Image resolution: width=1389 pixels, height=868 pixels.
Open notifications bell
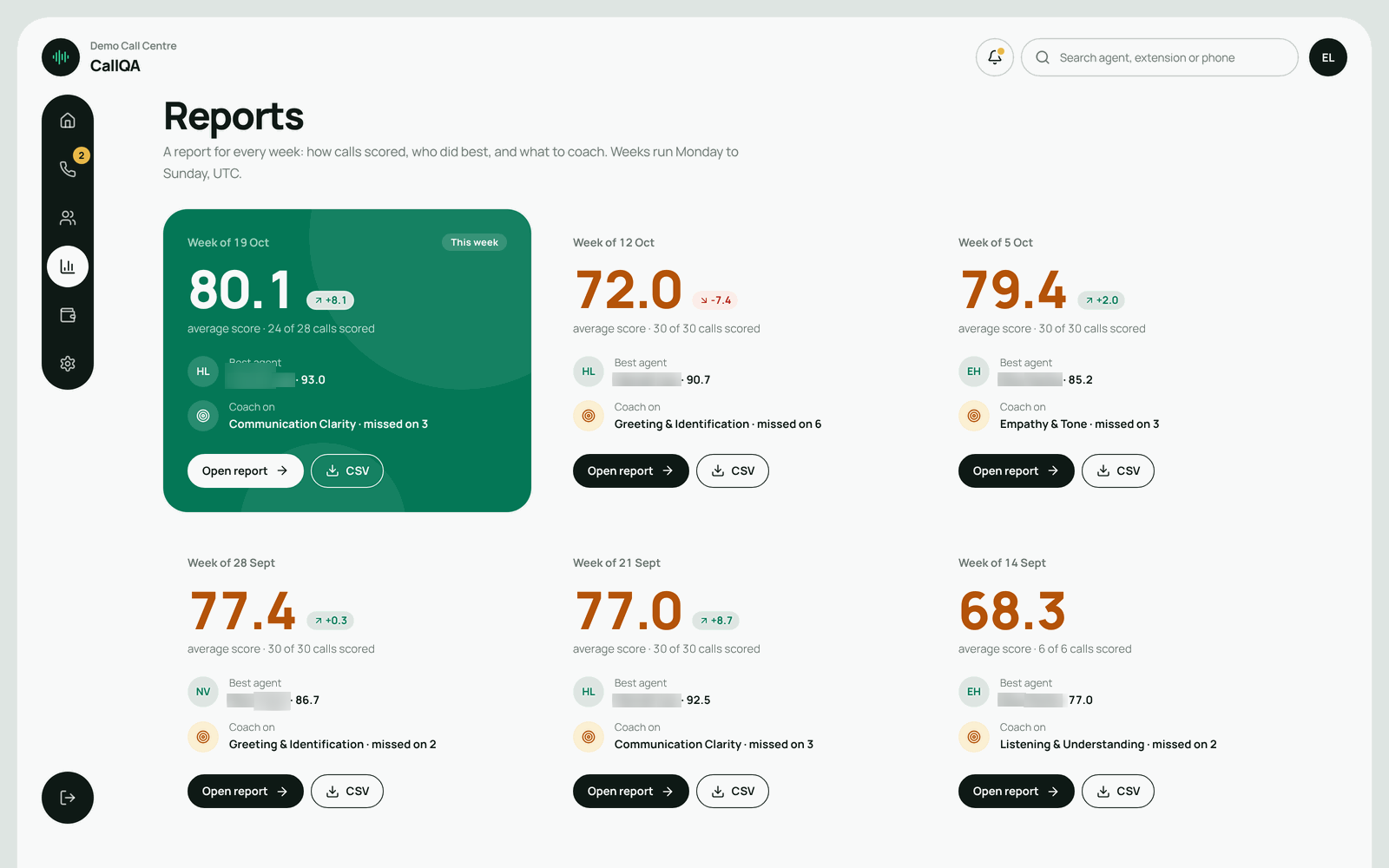[x=995, y=57]
